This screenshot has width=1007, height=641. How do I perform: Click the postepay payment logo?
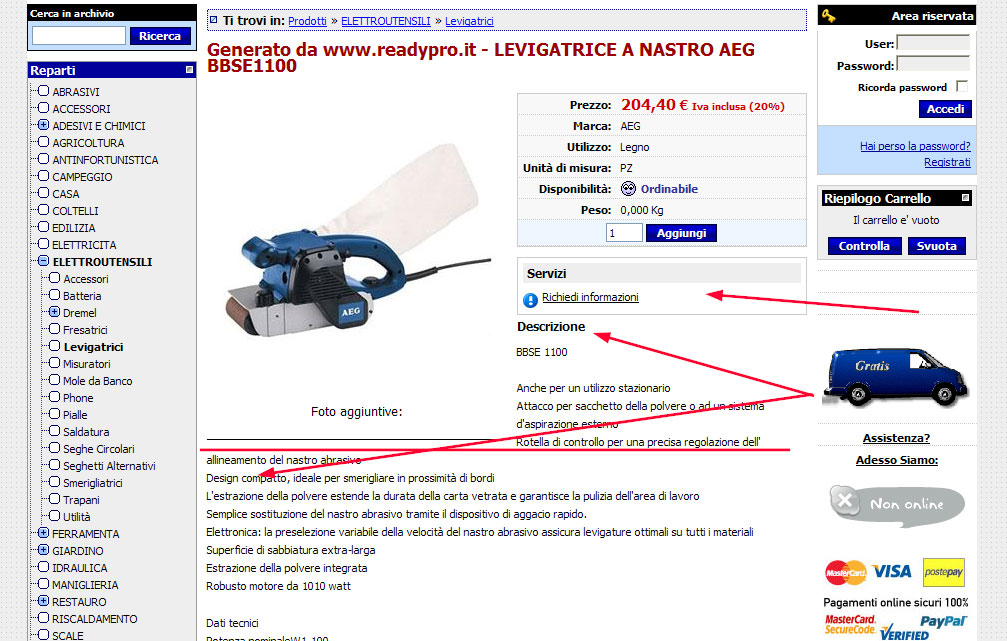pyautogui.click(x=943, y=572)
